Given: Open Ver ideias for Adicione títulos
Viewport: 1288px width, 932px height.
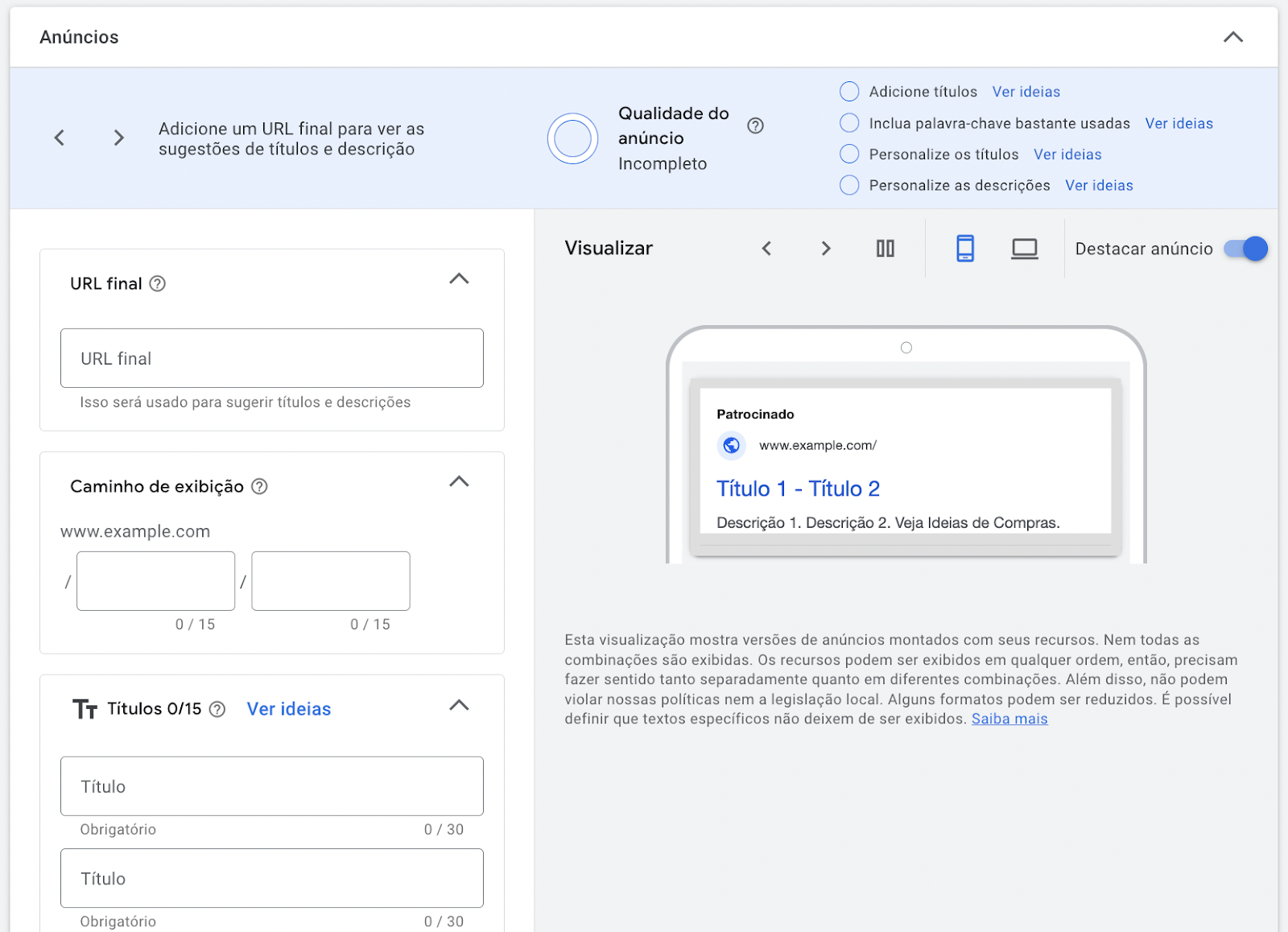Looking at the screenshot, I should pyautogui.click(x=1026, y=92).
